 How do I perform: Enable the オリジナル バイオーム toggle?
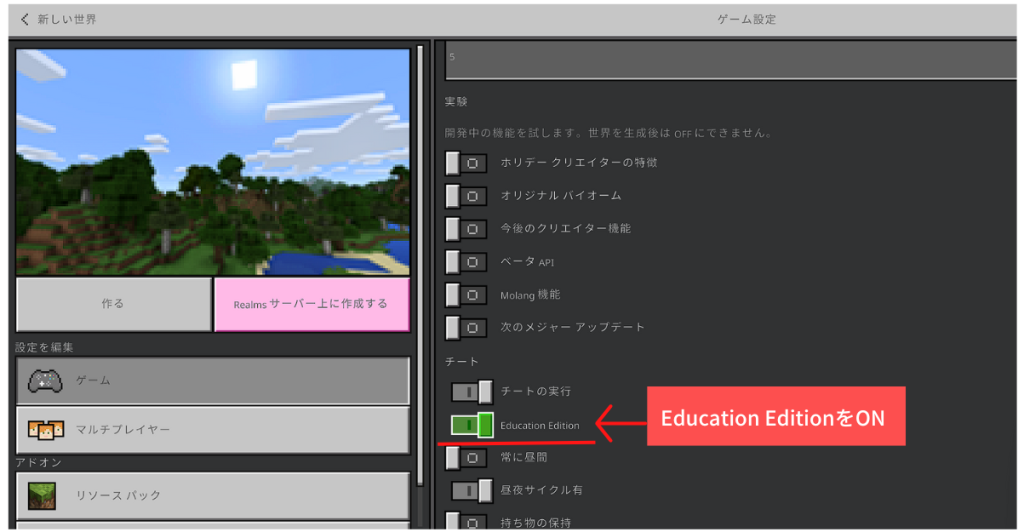(x=466, y=196)
